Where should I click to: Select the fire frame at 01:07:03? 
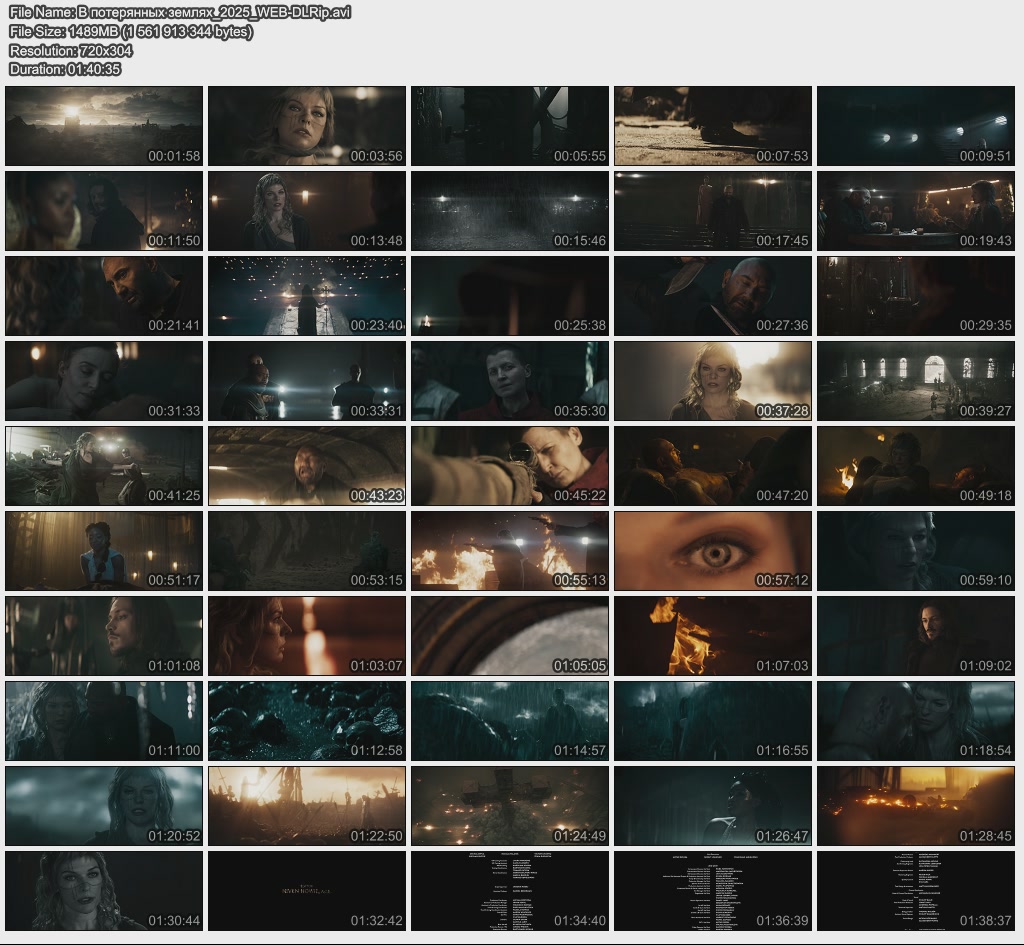coord(713,636)
